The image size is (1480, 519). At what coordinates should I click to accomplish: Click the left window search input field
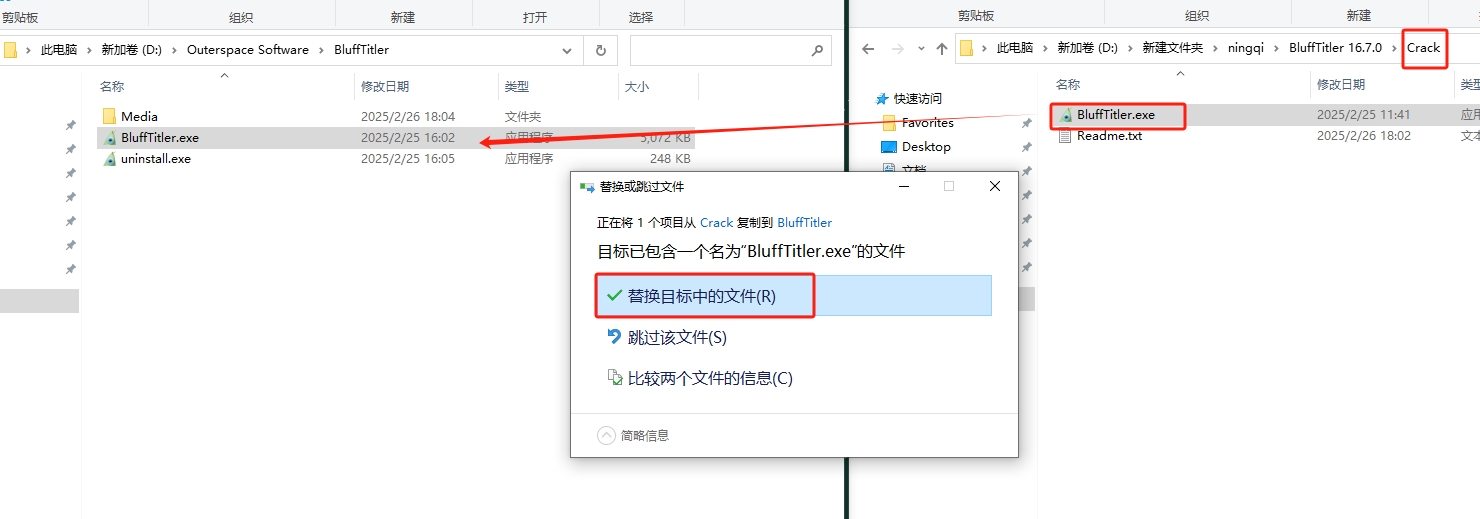pyautogui.click(x=715, y=50)
